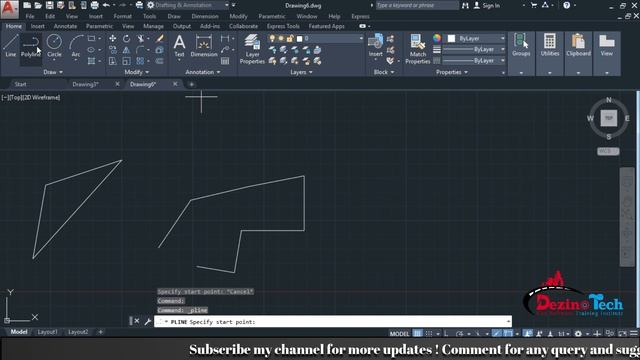The image size is (640, 360).
Task: Click Match Properties tool
Action: (418, 49)
